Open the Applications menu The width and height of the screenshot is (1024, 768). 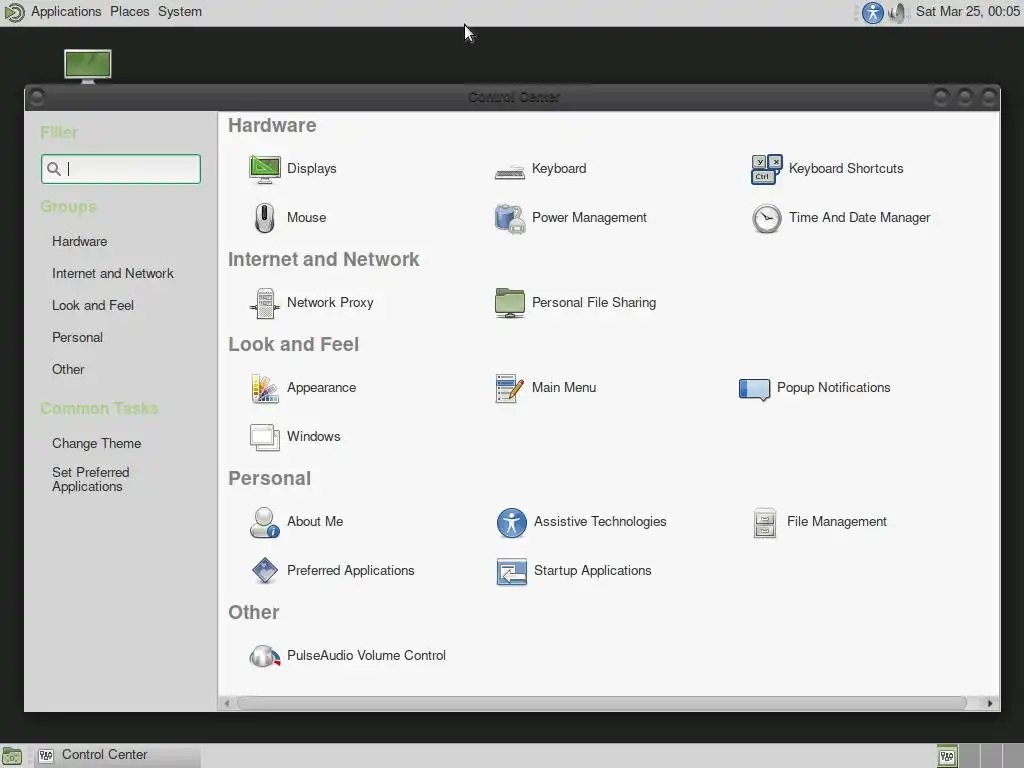point(66,12)
